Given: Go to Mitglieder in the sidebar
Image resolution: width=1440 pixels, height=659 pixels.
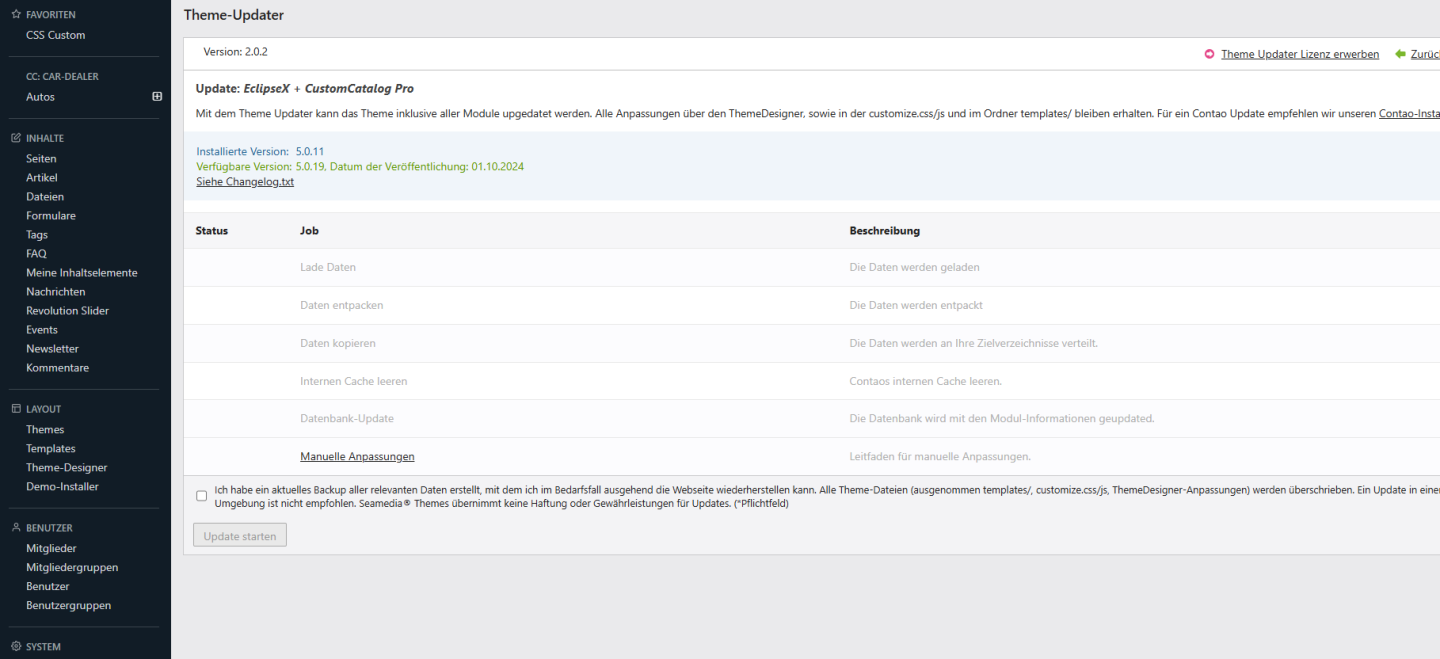Looking at the screenshot, I should tap(51, 549).
